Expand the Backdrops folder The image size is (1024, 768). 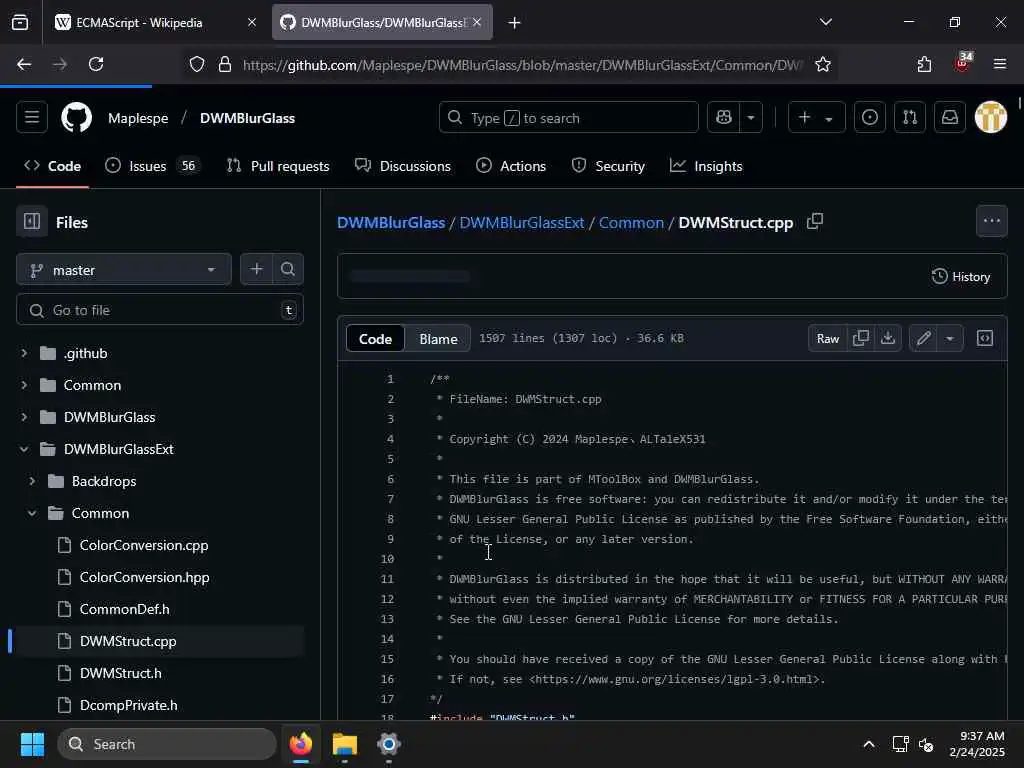(x=32, y=481)
